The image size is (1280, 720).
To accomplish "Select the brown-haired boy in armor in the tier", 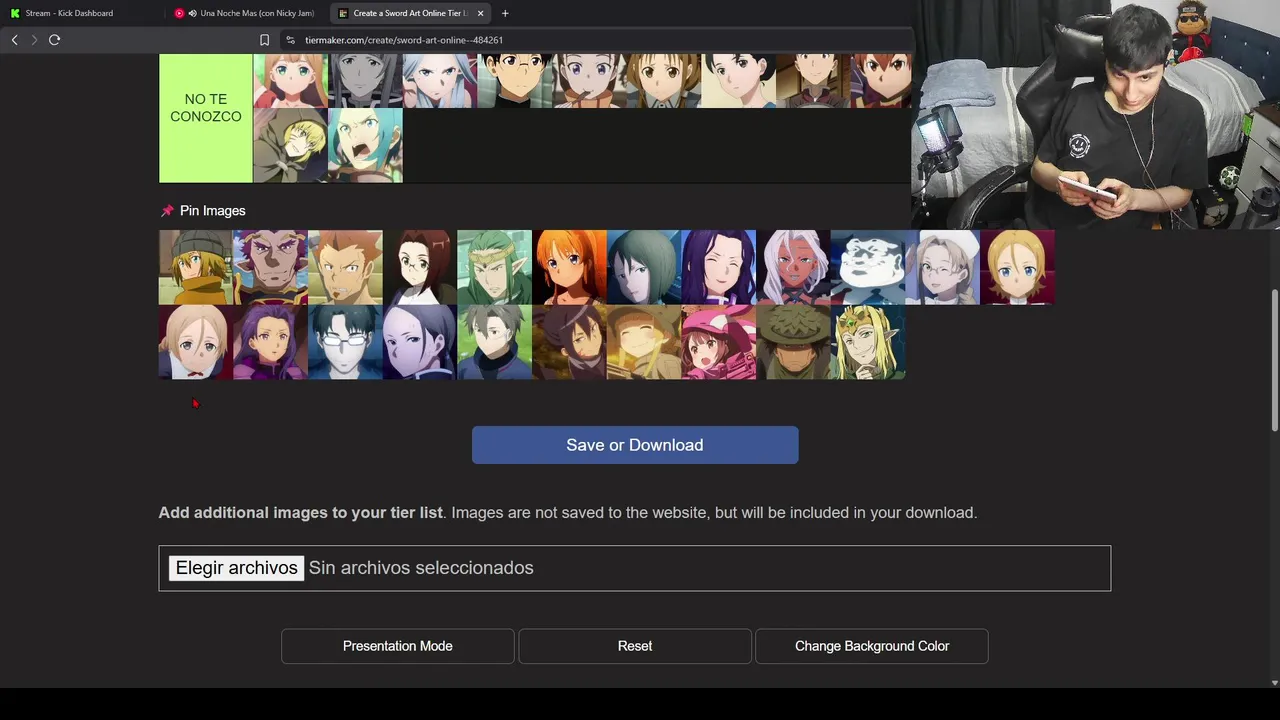I will coord(813,81).
